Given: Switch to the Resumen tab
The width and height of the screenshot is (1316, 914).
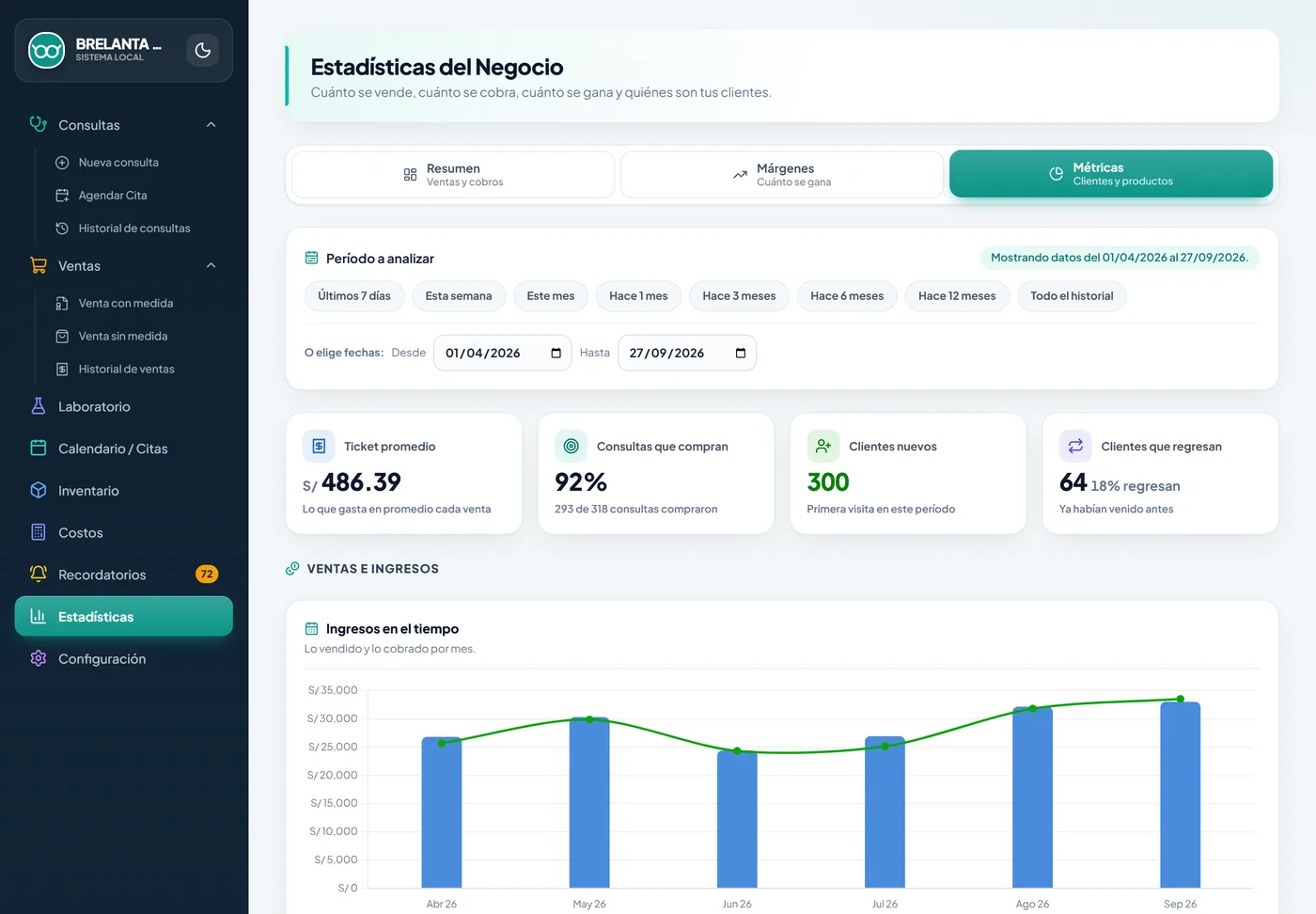Looking at the screenshot, I should tap(453, 175).
